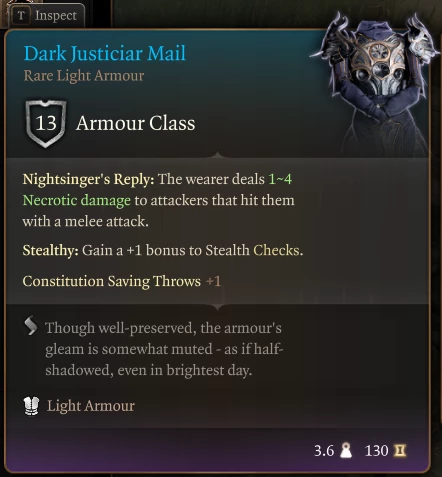The image size is (442, 477).
Task: Click the Necrotic damage highlighted text
Action: coord(77,200)
